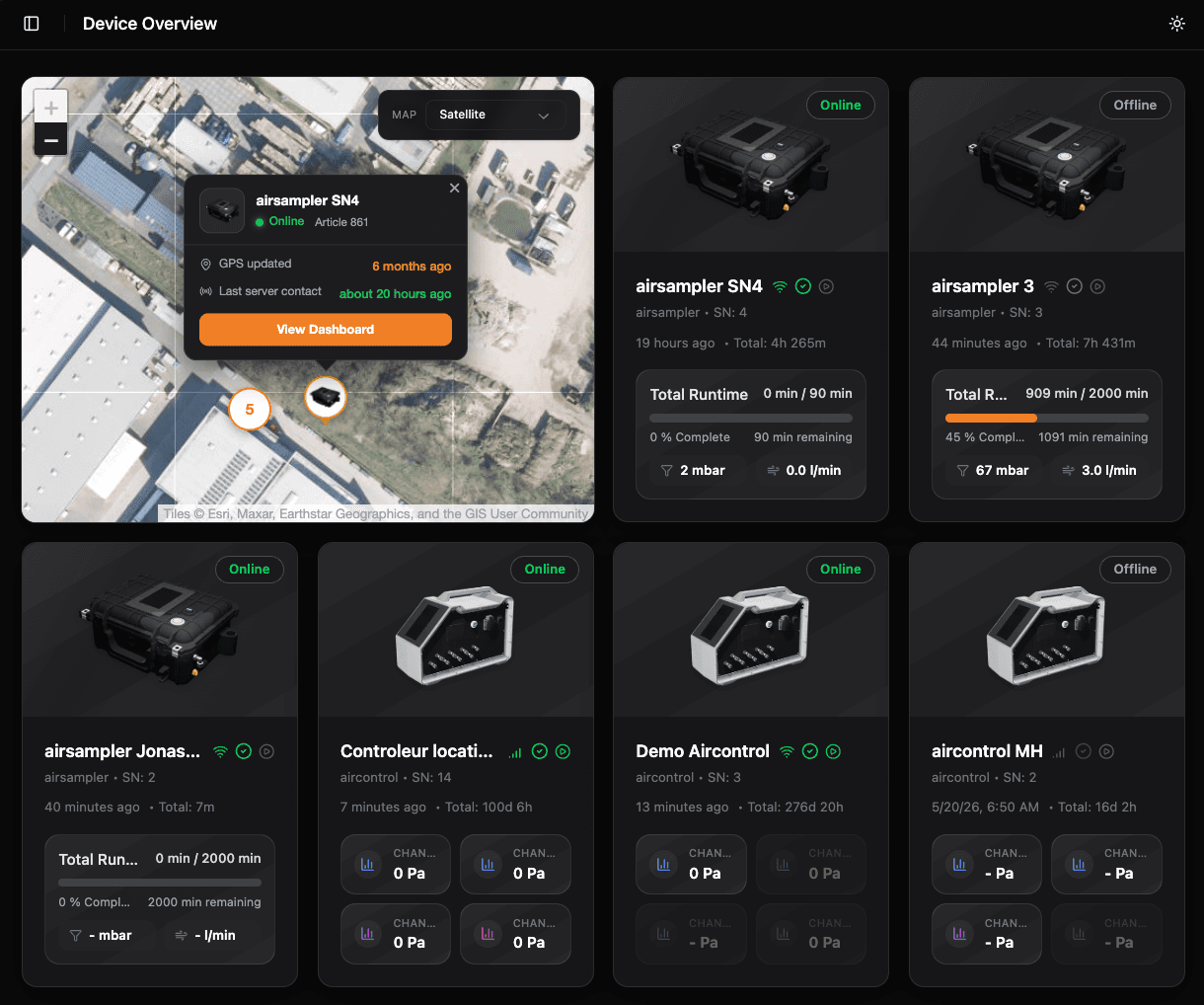Click airsampler SN4 card device image
Viewport: 1204px width, 1005px height.
(751, 165)
